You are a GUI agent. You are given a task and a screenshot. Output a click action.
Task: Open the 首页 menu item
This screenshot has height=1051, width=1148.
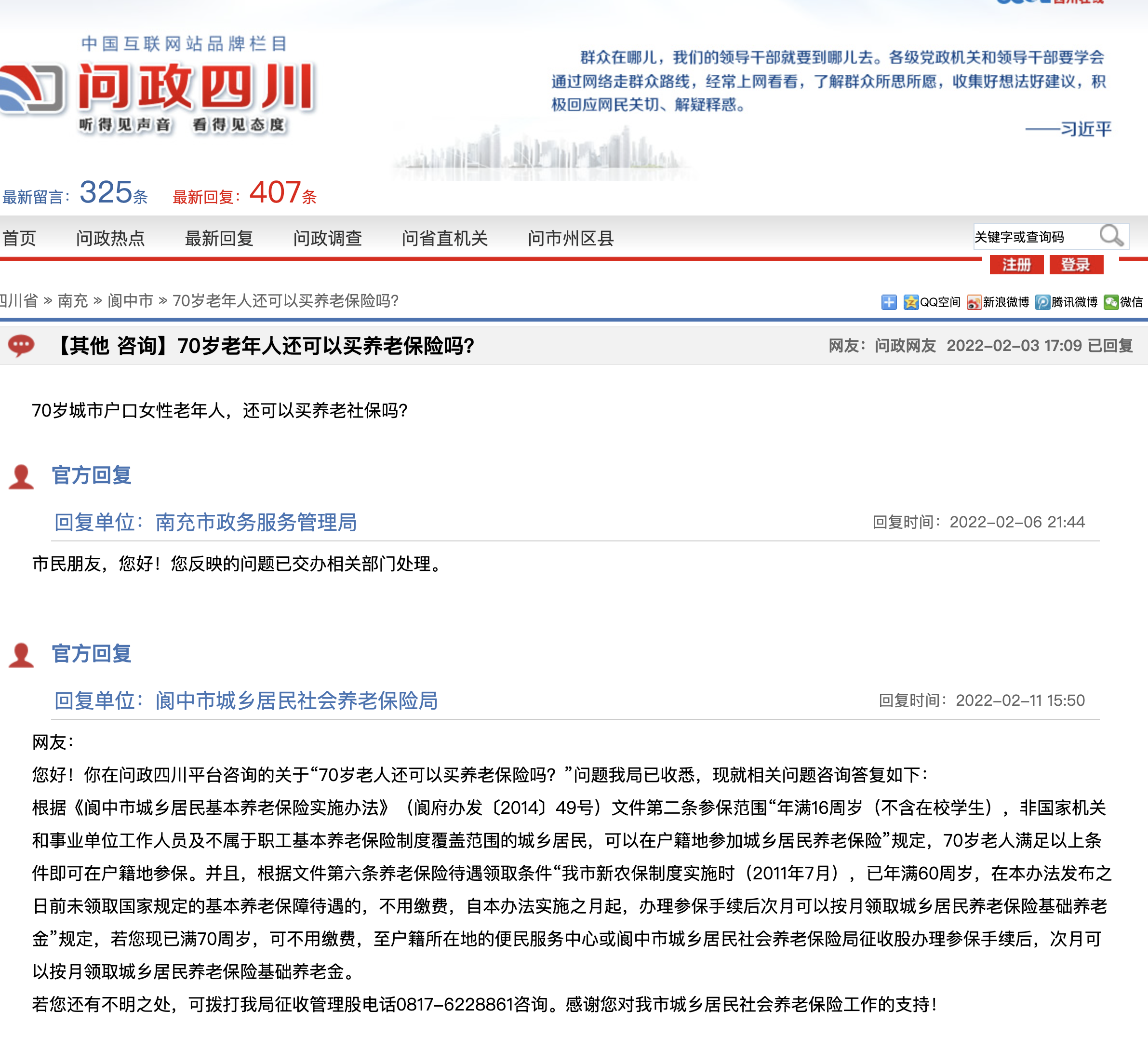[19, 238]
